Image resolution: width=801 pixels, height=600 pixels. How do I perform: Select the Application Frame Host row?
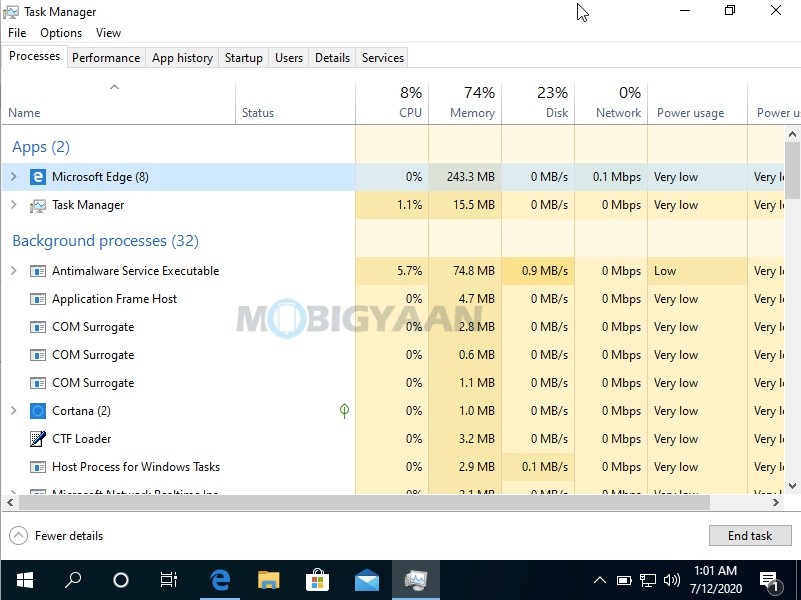[x=392, y=299]
